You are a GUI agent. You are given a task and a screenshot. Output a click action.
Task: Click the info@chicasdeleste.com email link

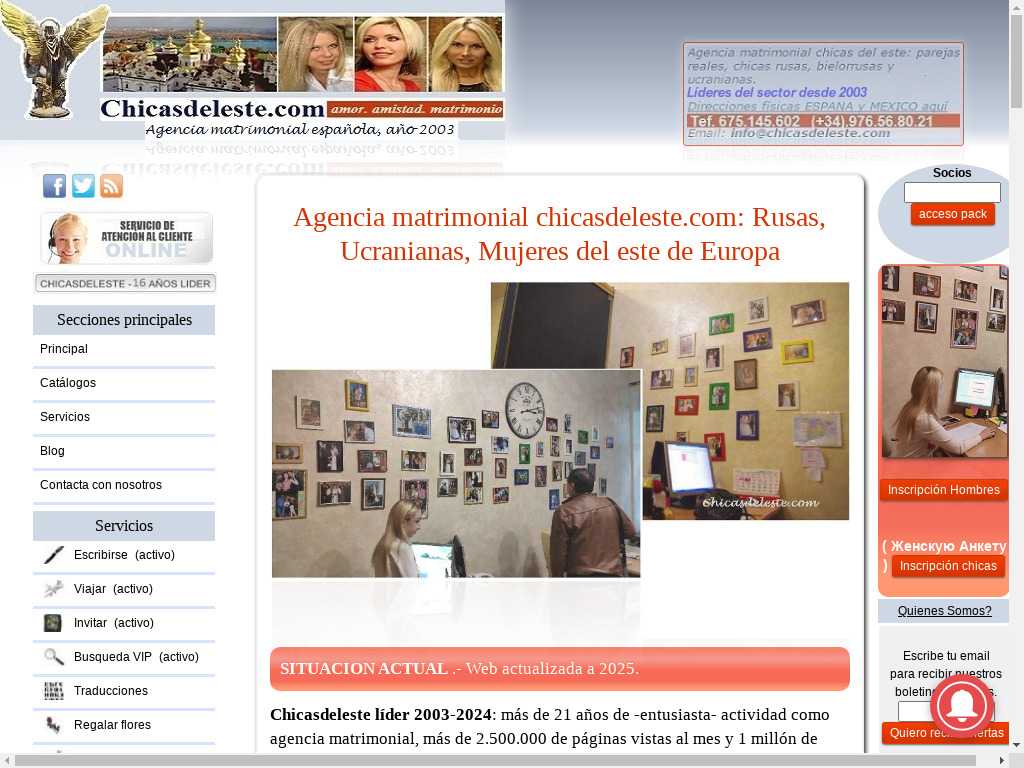[810, 133]
